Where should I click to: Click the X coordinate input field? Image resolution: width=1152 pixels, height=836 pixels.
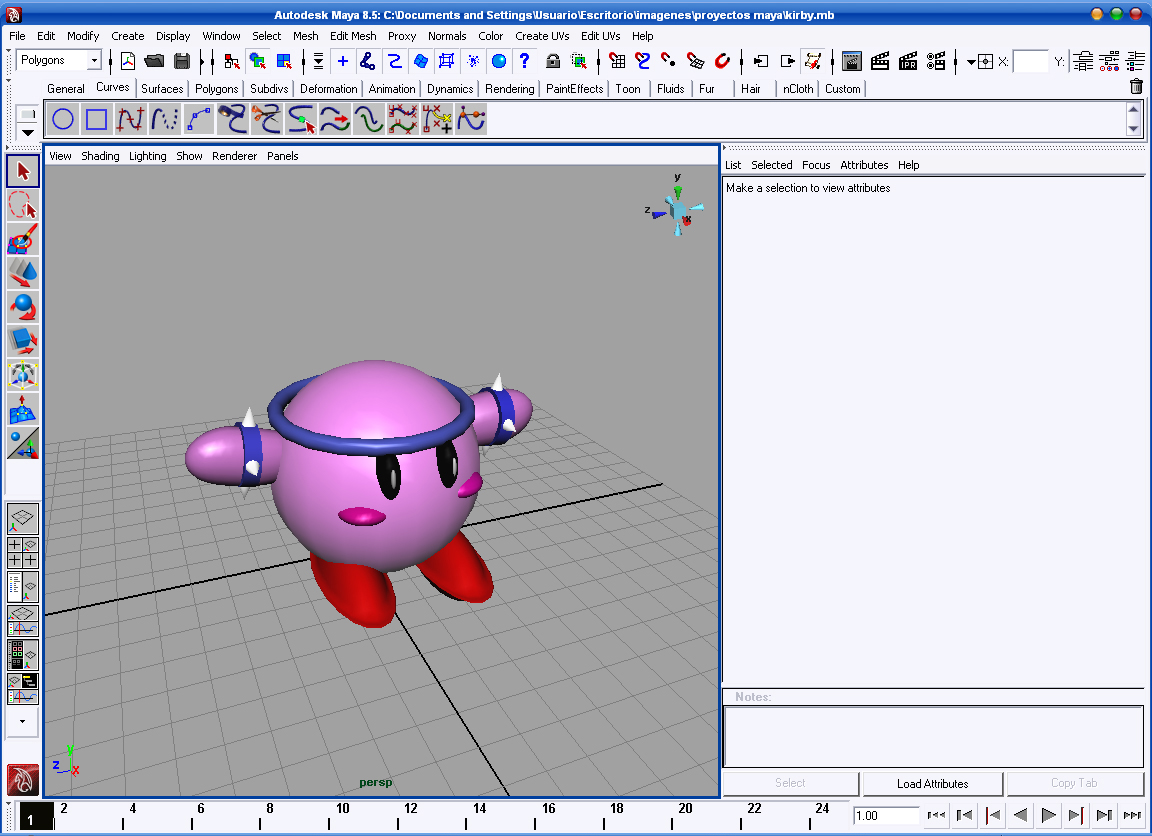1030,62
